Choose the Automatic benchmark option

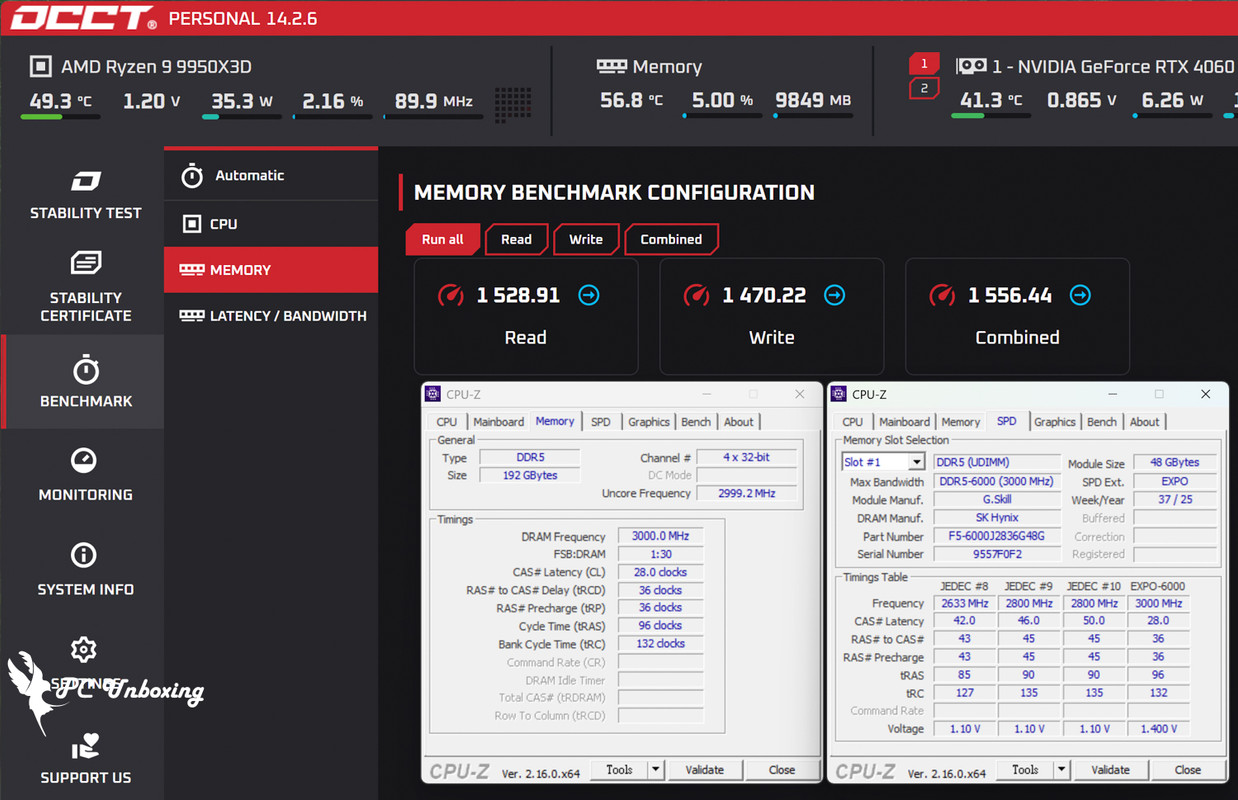coord(271,176)
